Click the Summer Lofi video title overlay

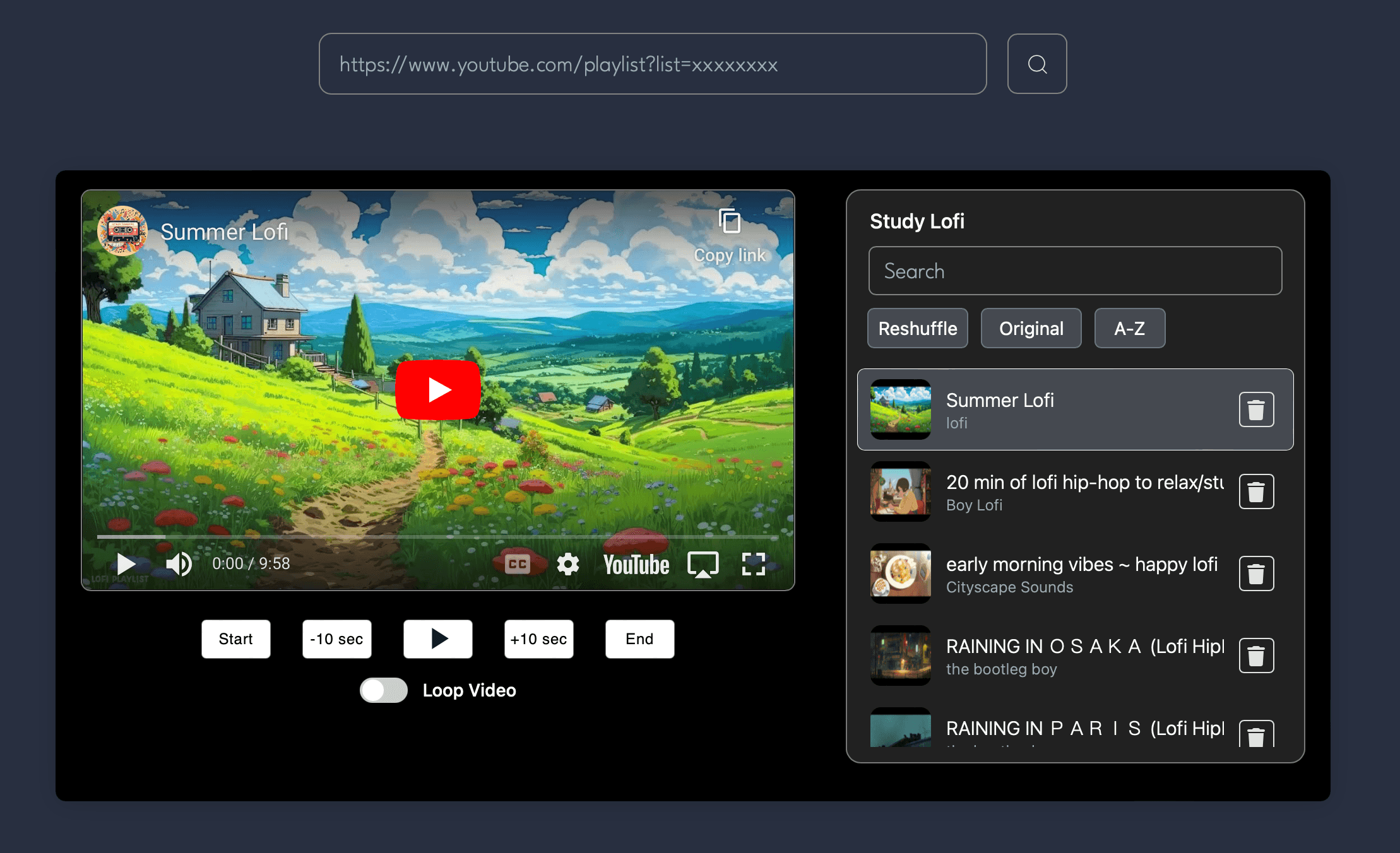225,232
